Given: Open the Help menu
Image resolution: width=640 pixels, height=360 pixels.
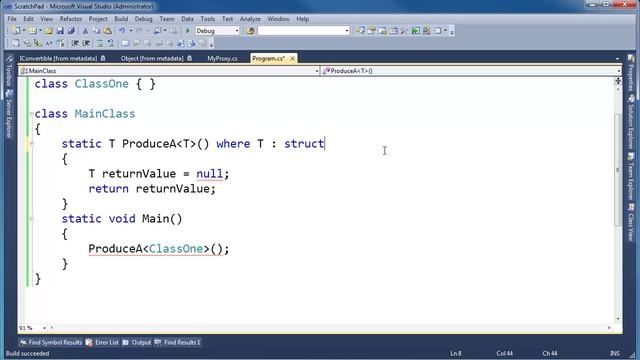Looking at the screenshot, I should (302, 19).
